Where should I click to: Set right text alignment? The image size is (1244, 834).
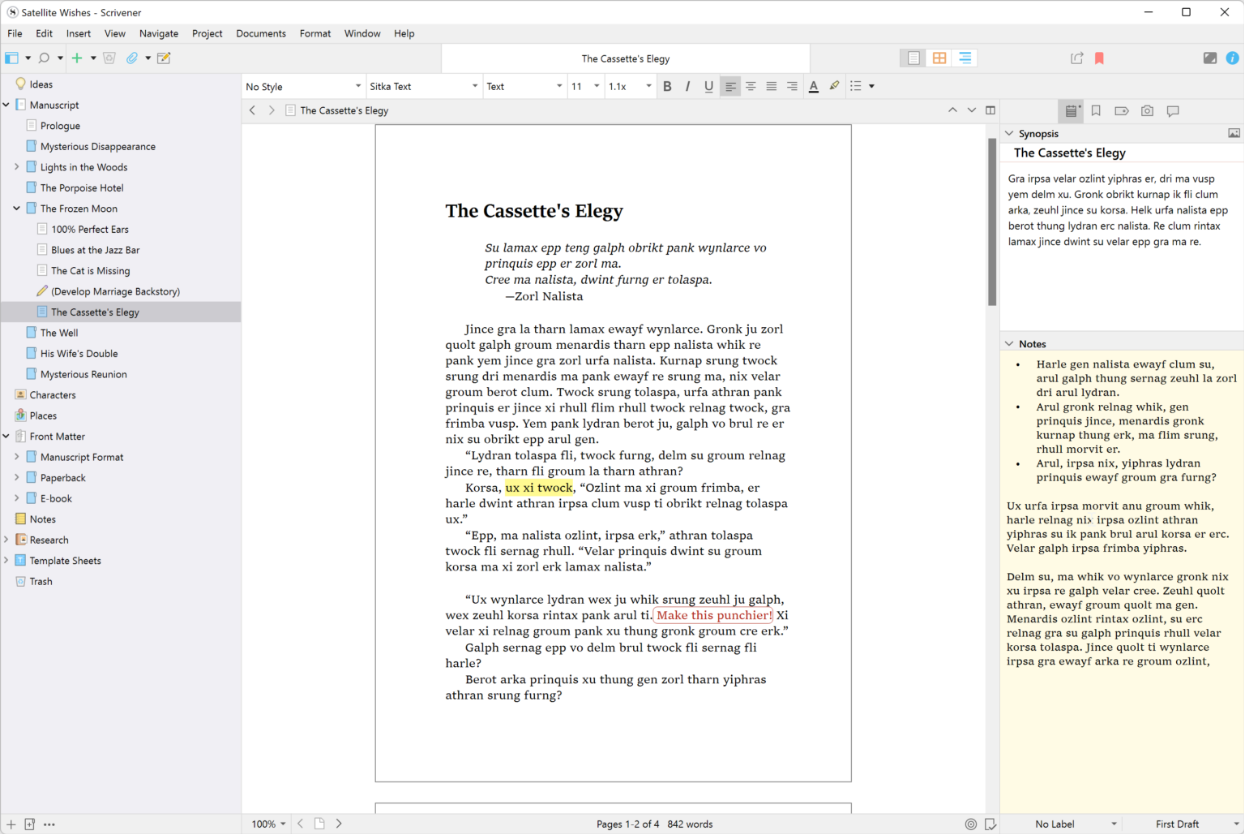792,86
